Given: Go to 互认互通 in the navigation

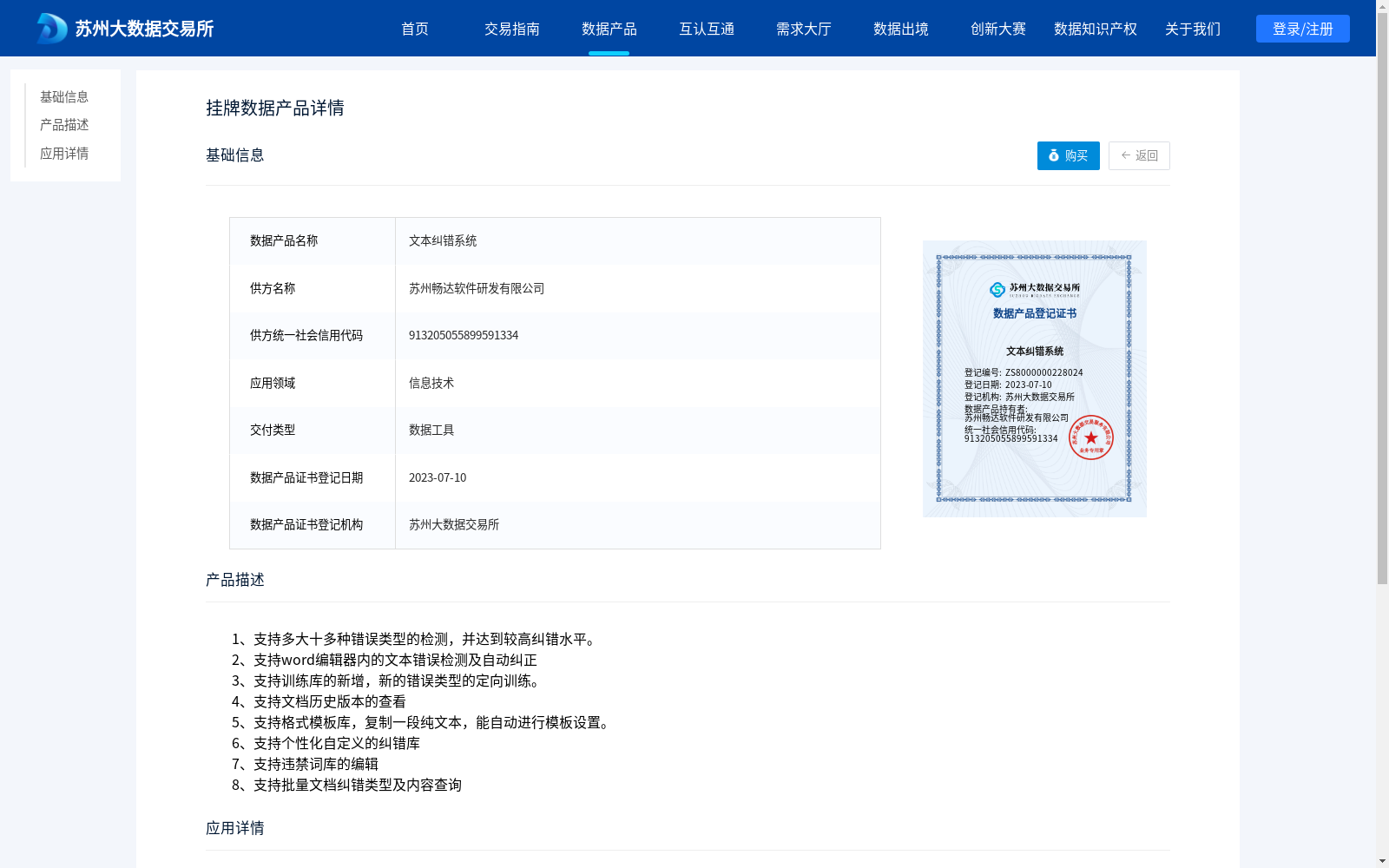Looking at the screenshot, I should click(707, 29).
